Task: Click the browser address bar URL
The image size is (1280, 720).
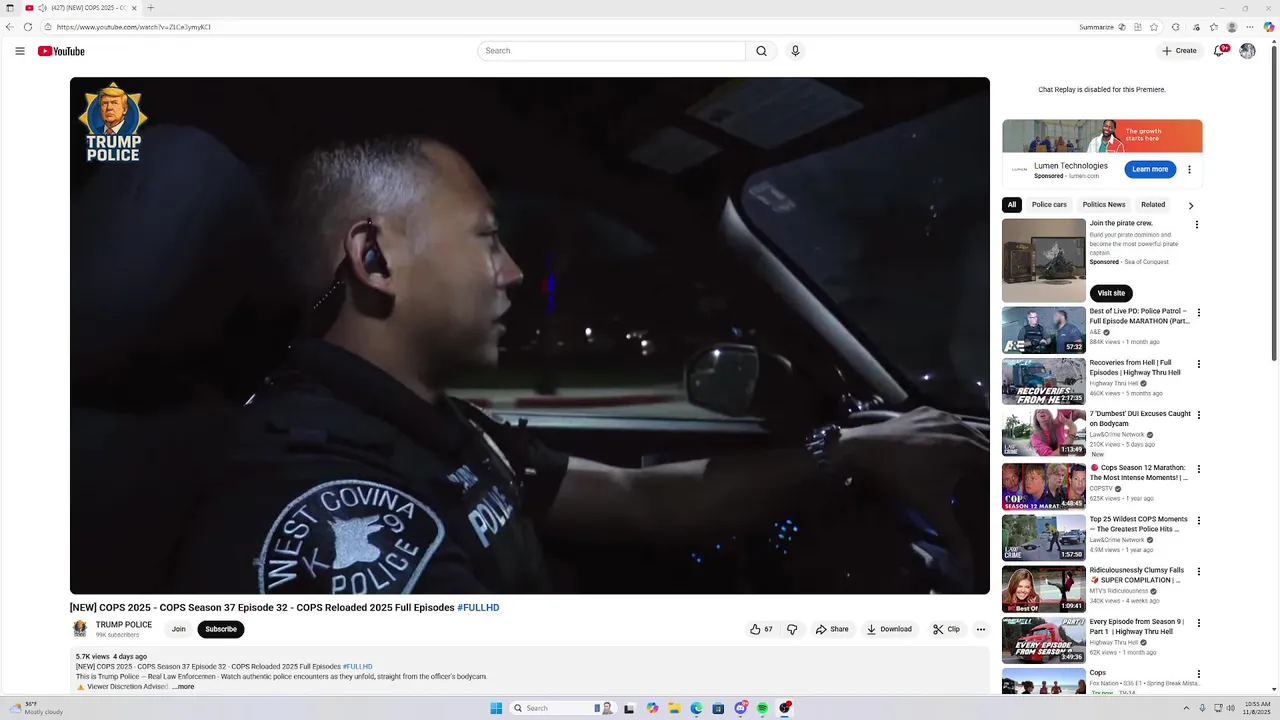Action: coord(134,27)
